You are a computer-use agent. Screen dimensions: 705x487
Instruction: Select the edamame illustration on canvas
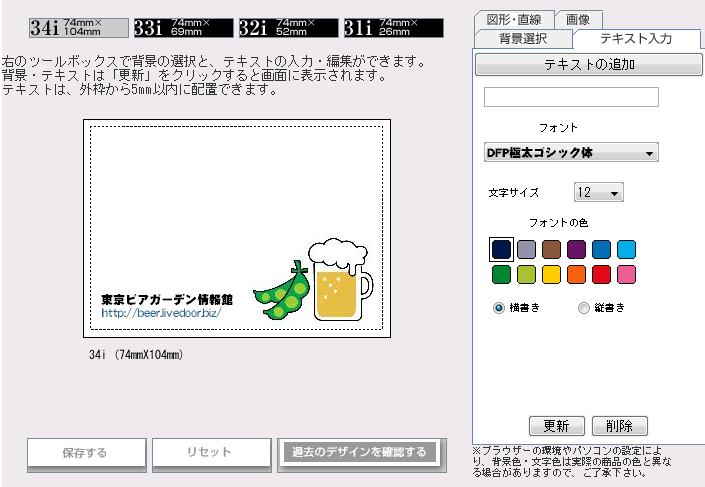pyautogui.click(x=280, y=292)
